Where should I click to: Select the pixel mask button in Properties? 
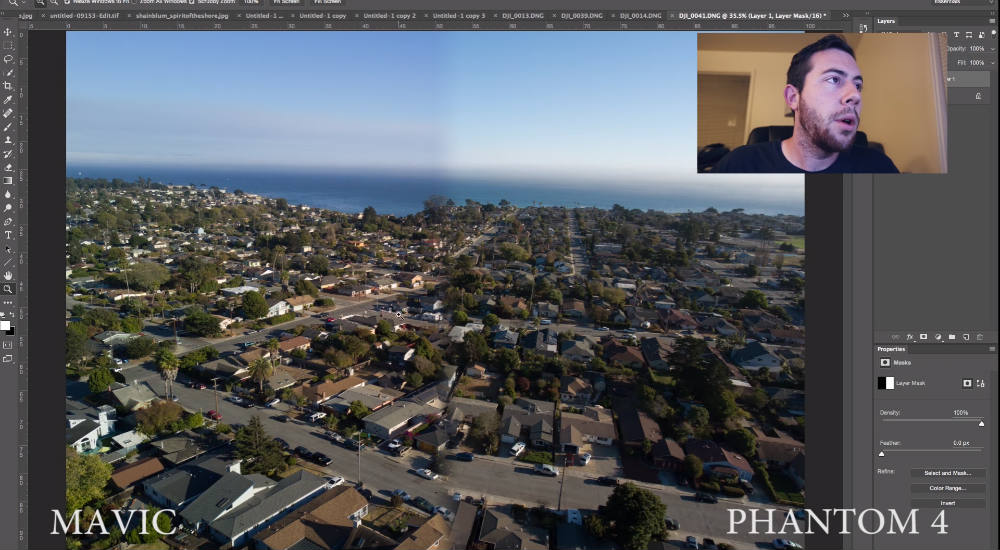pyautogui.click(x=967, y=383)
